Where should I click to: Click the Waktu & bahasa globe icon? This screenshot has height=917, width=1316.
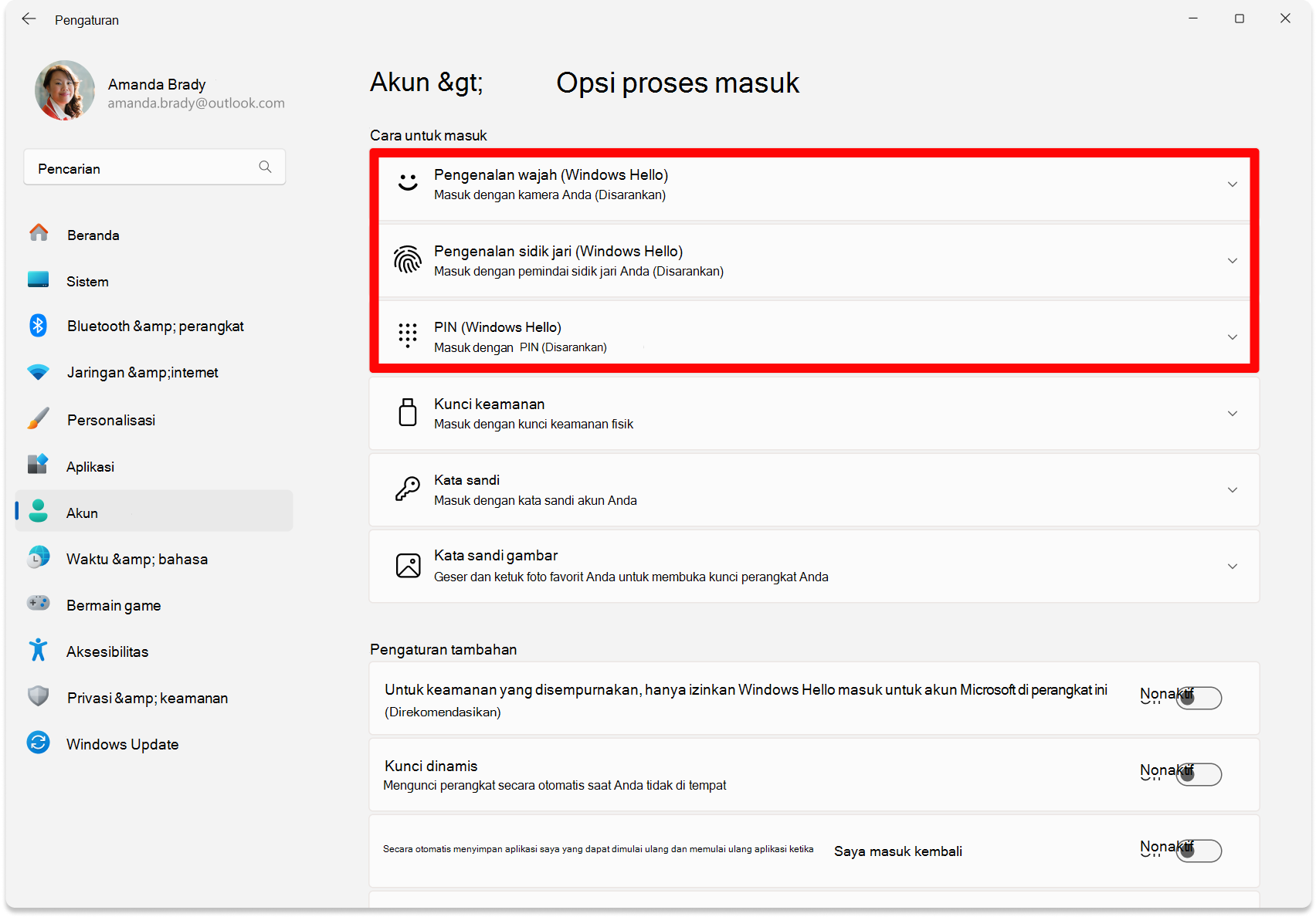[x=39, y=557]
